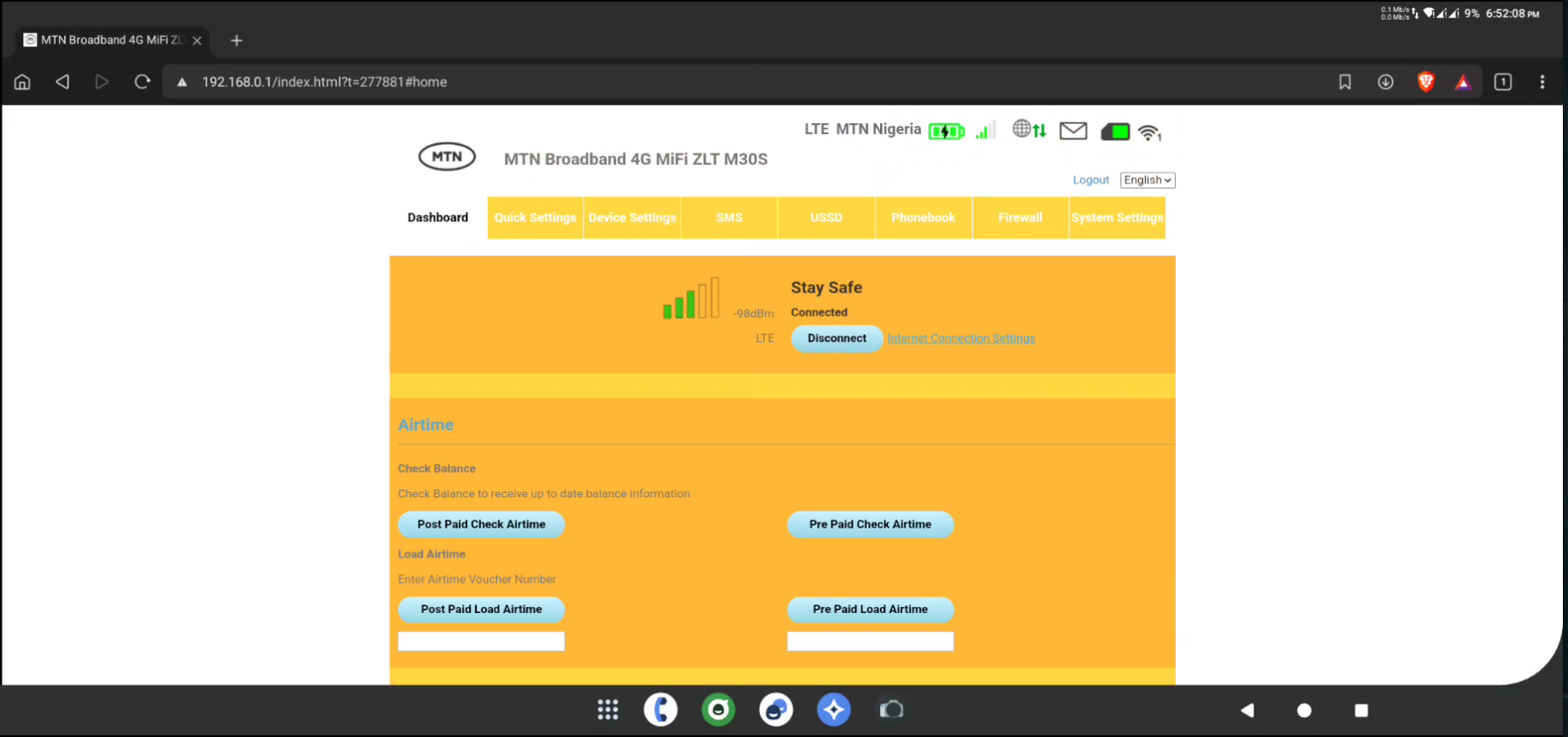The image size is (1568, 737).
Task: Launch the phone dialer app in dock
Action: 661,710
